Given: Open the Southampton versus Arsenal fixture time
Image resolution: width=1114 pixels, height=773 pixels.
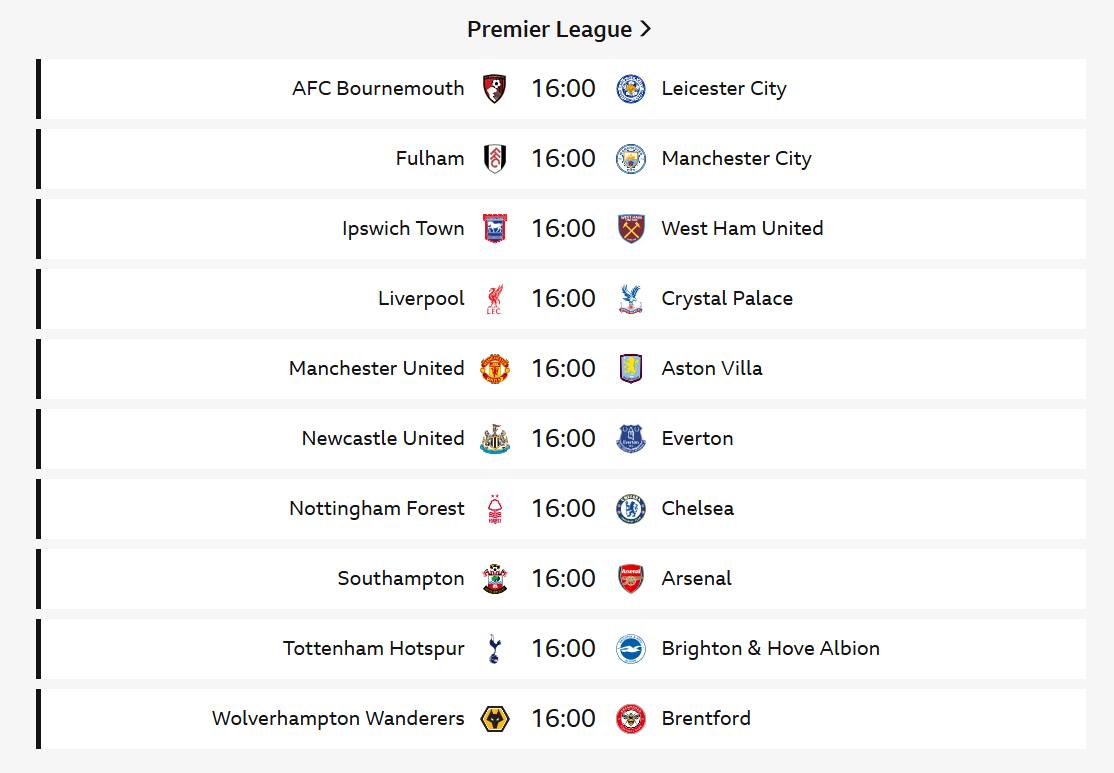Looking at the screenshot, I should 563,578.
